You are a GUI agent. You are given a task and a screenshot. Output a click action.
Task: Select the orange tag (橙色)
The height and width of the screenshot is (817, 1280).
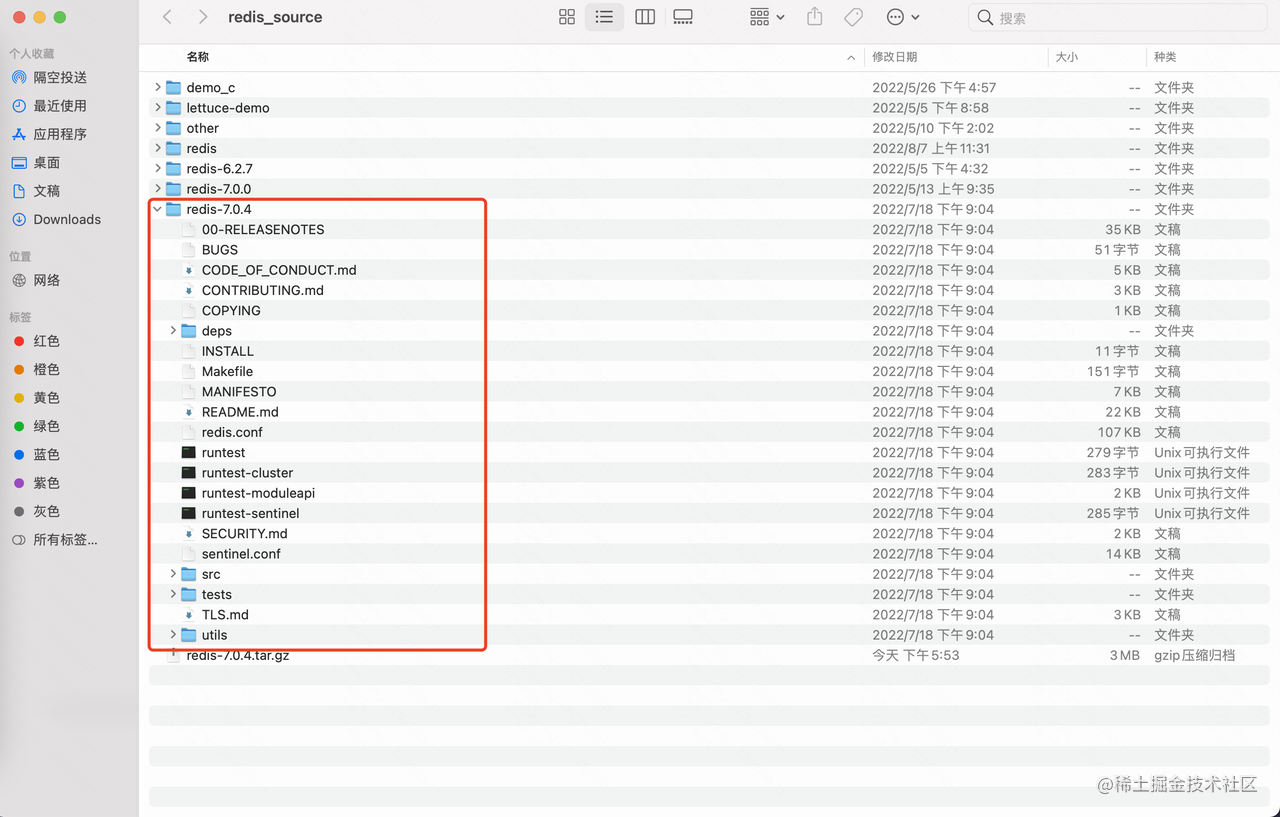(47, 369)
